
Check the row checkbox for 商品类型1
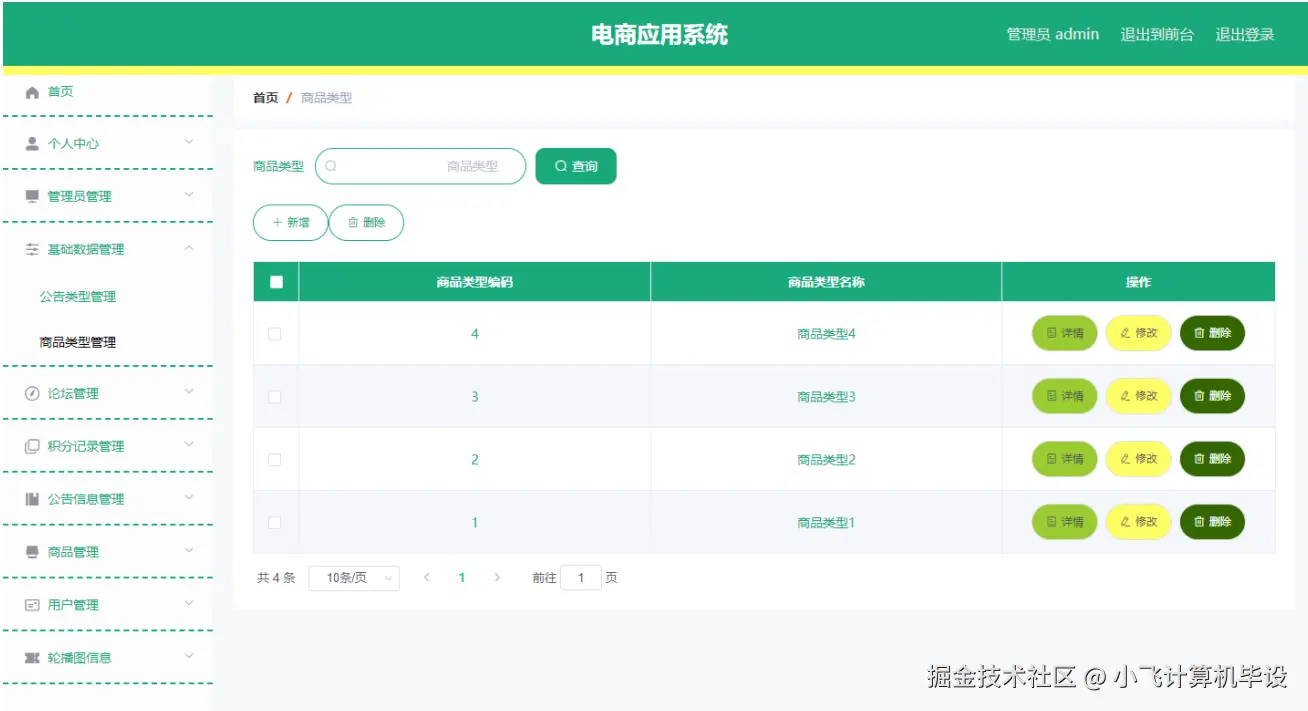tap(276, 521)
